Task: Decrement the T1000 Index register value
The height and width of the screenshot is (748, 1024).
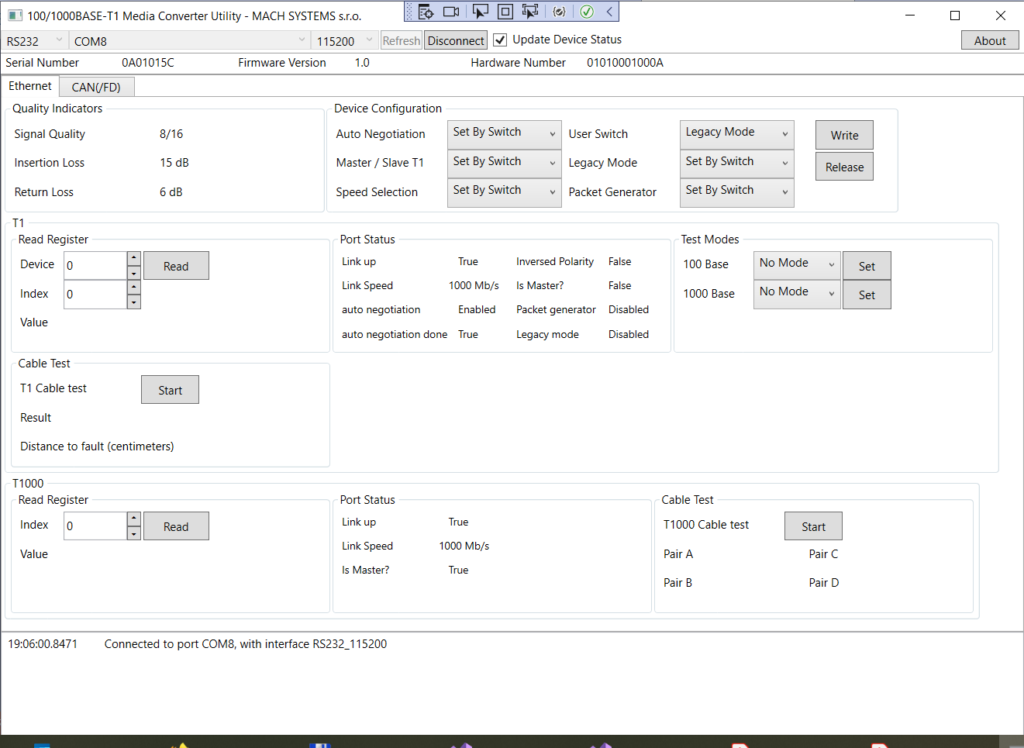Action: point(134,533)
